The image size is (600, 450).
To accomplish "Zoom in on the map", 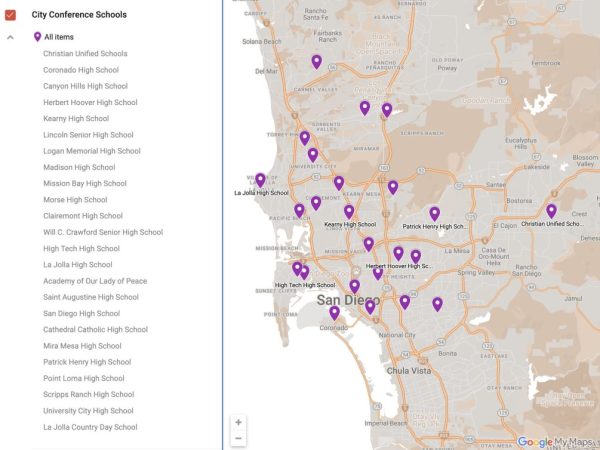I will click(x=238, y=422).
